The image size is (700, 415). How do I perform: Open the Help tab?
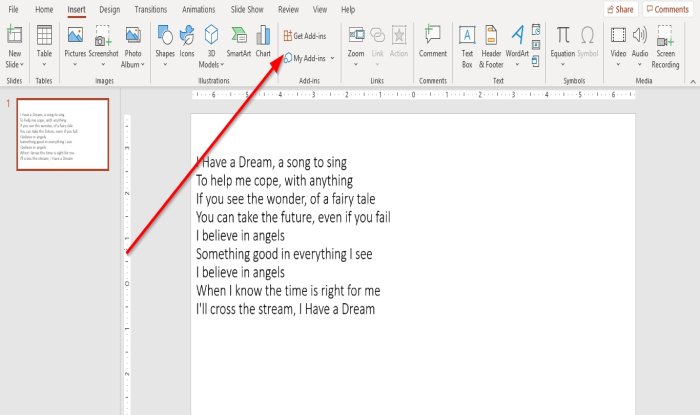(348, 9)
